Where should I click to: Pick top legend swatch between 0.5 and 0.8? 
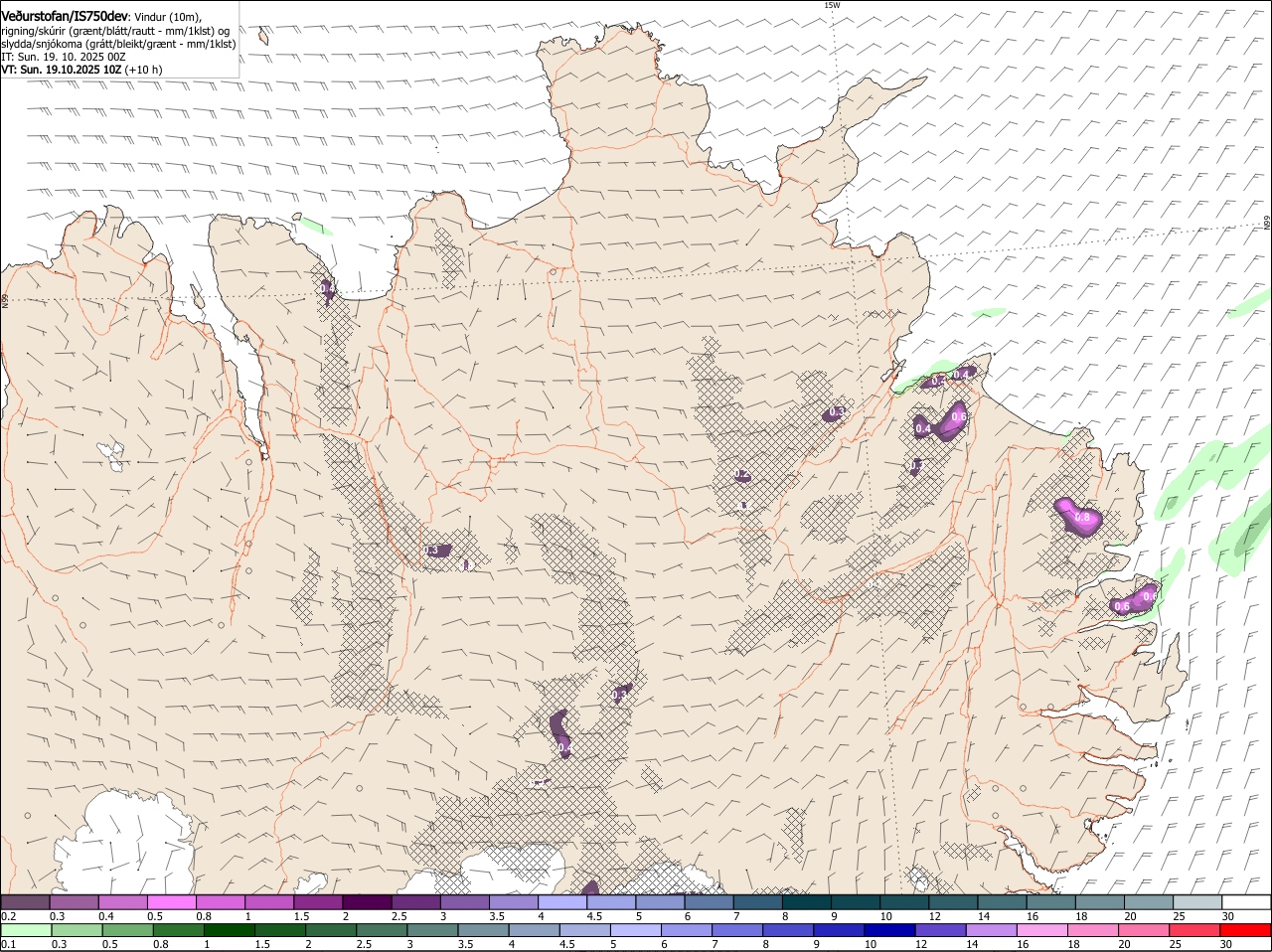tap(171, 902)
